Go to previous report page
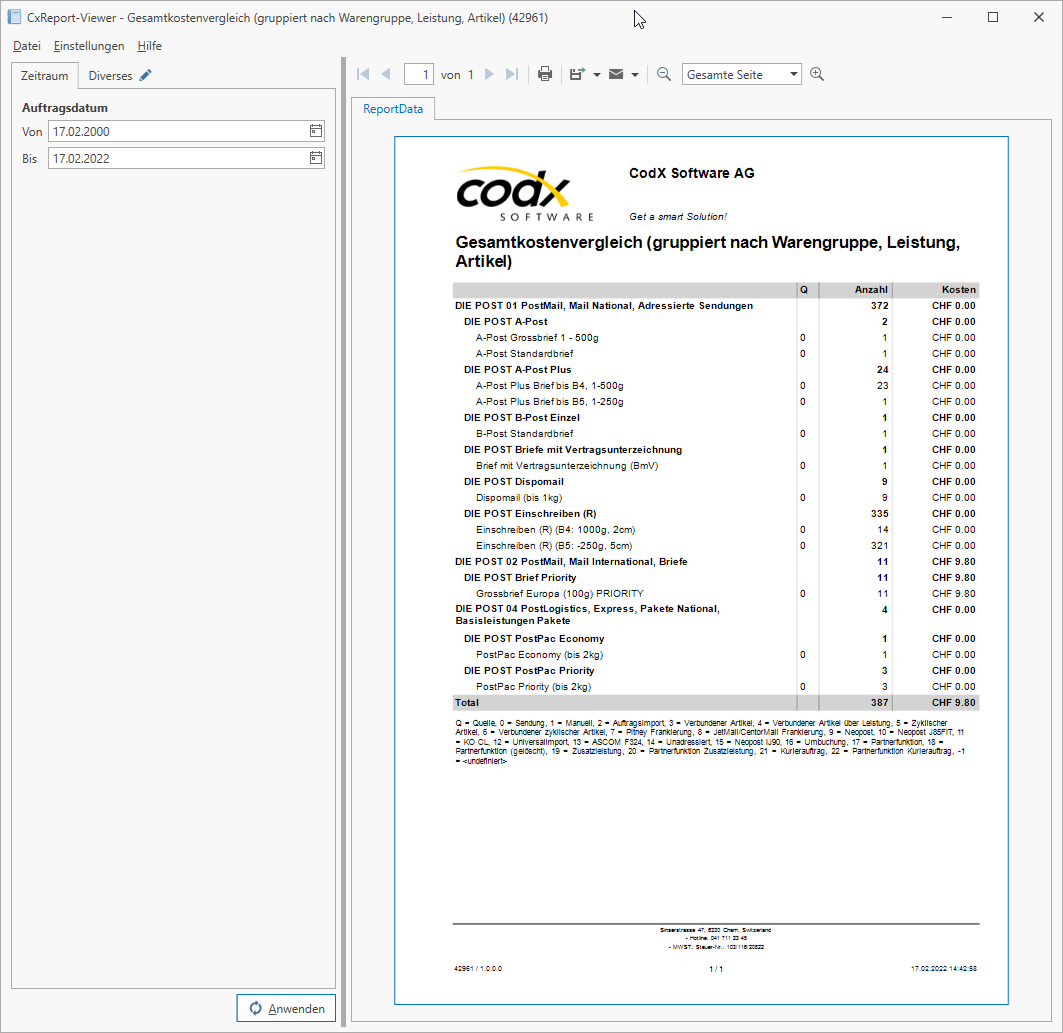Image resolution: width=1063 pixels, height=1033 pixels. pos(386,75)
